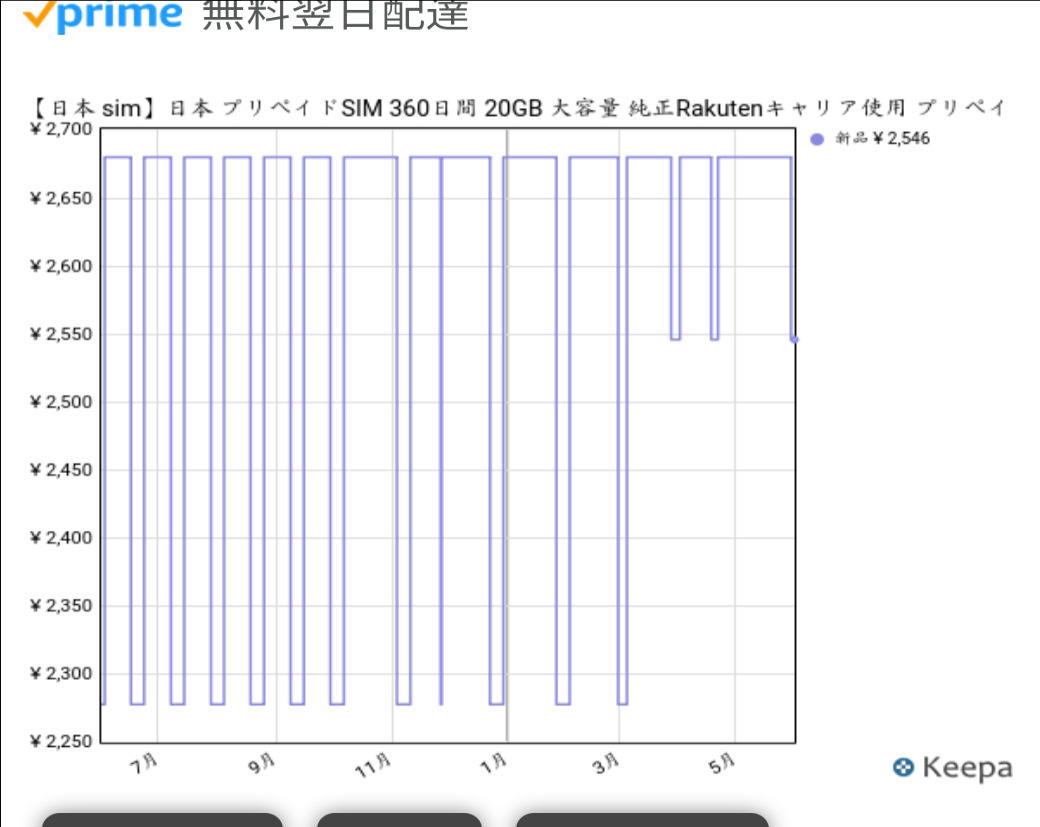
Task: Click the Keepa logo icon
Action: [903, 767]
